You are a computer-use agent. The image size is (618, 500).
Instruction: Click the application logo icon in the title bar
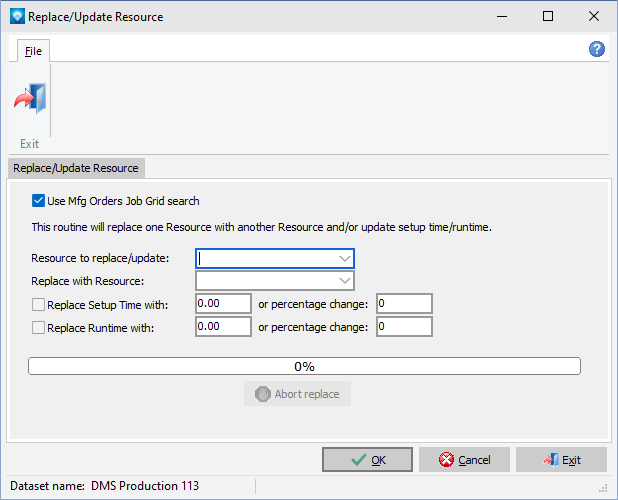pyautogui.click(x=17, y=17)
